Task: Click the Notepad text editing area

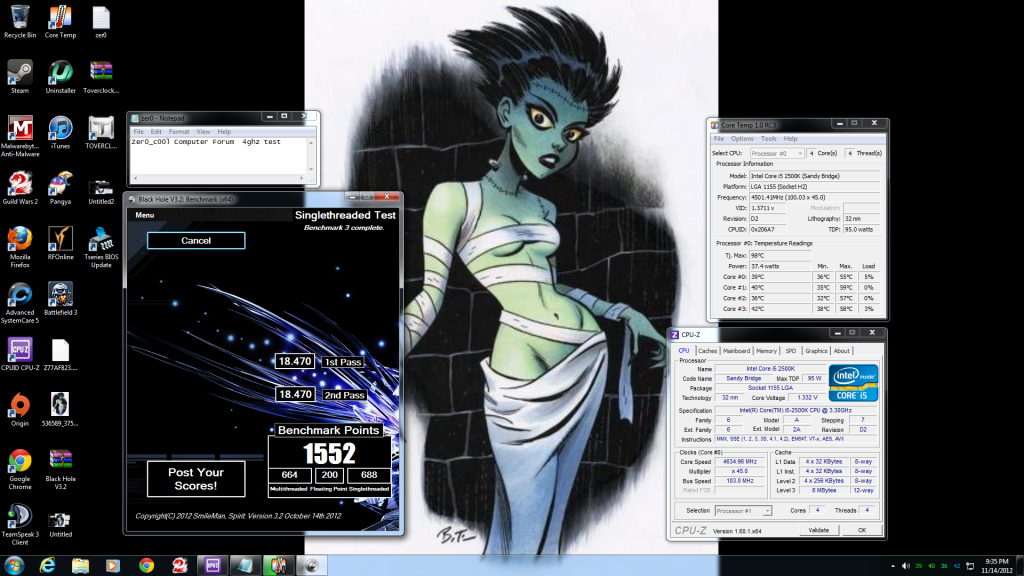Action: coord(219,155)
